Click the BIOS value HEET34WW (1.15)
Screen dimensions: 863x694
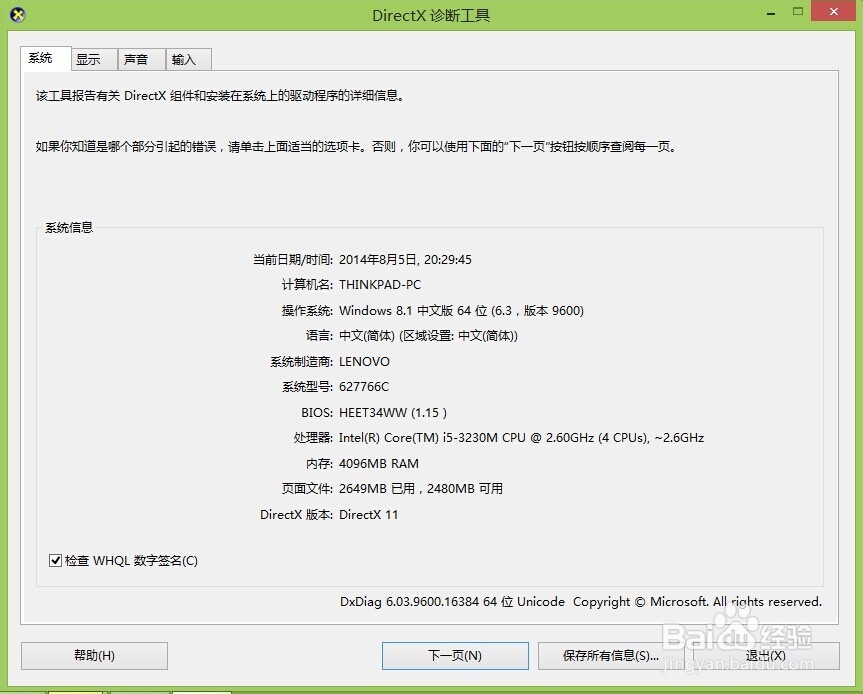393,412
